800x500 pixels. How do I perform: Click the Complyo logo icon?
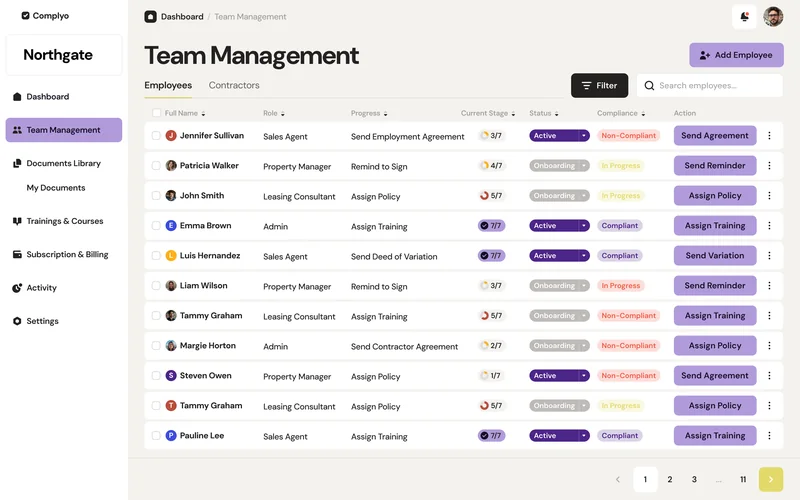tap(26, 16)
